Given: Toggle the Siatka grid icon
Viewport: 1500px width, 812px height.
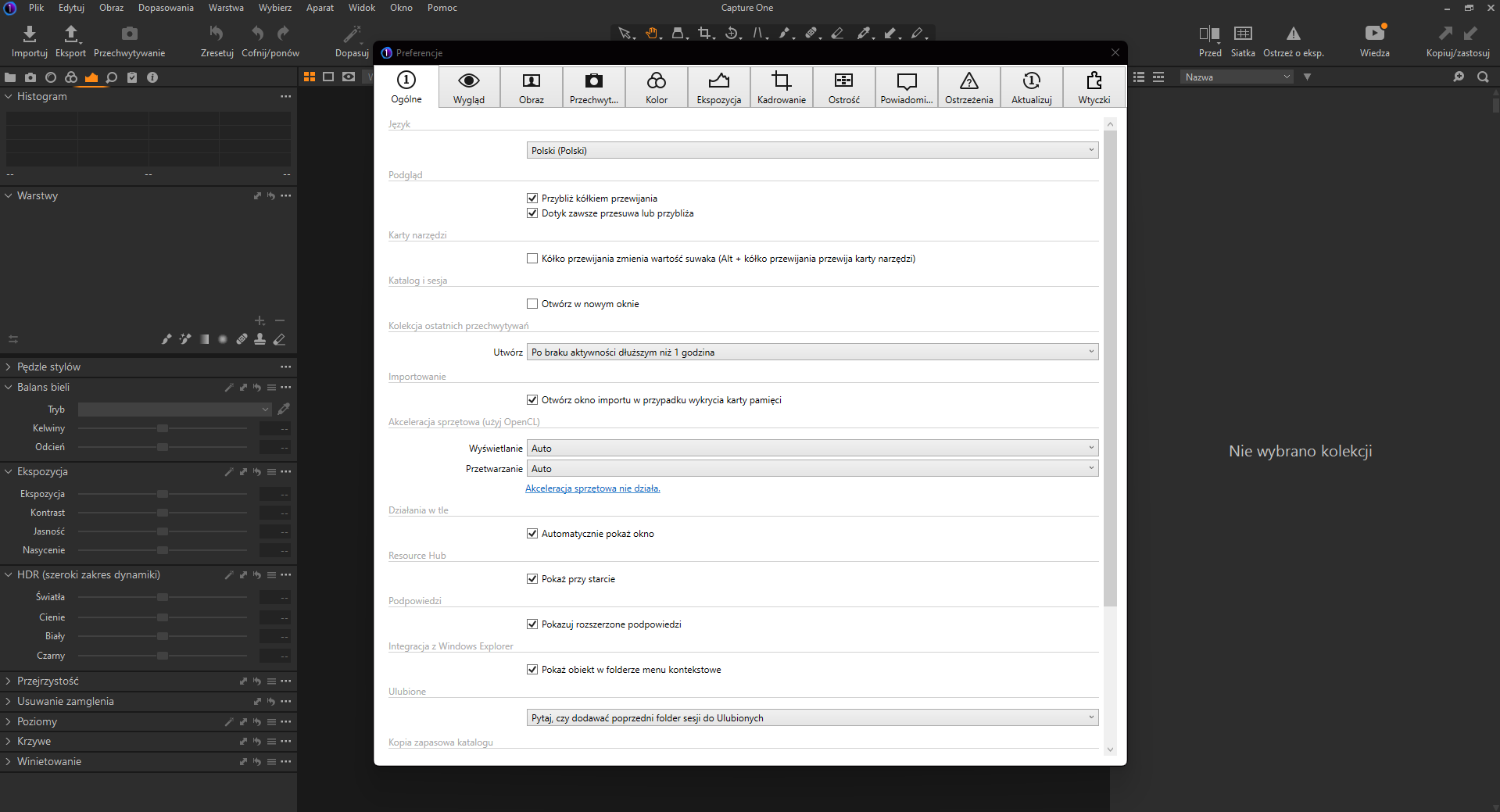Looking at the screenshot, I should click(1243, 33).
